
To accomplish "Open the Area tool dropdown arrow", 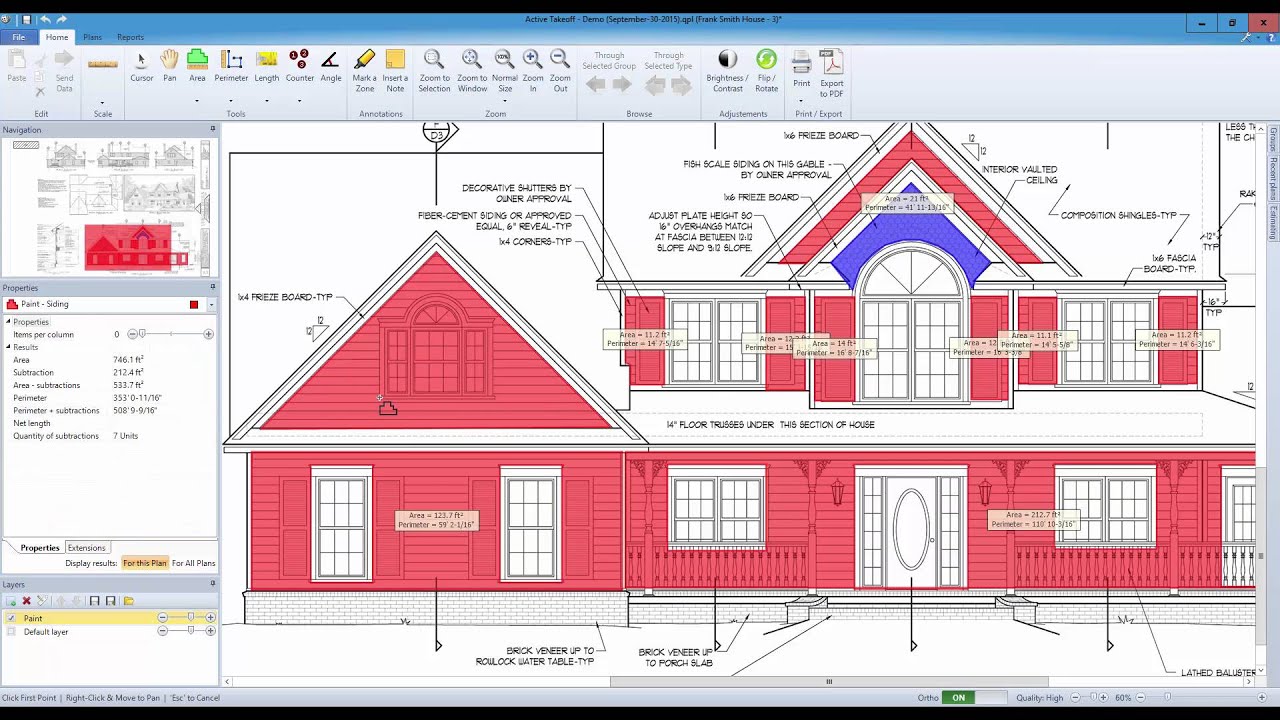I will pyautogui.click(x=197, y=101).
